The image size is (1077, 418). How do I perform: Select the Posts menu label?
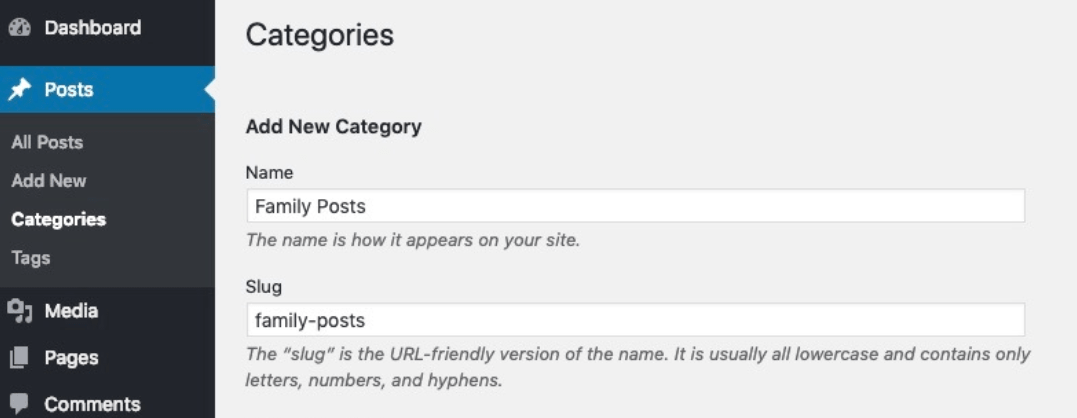point(69,89)
